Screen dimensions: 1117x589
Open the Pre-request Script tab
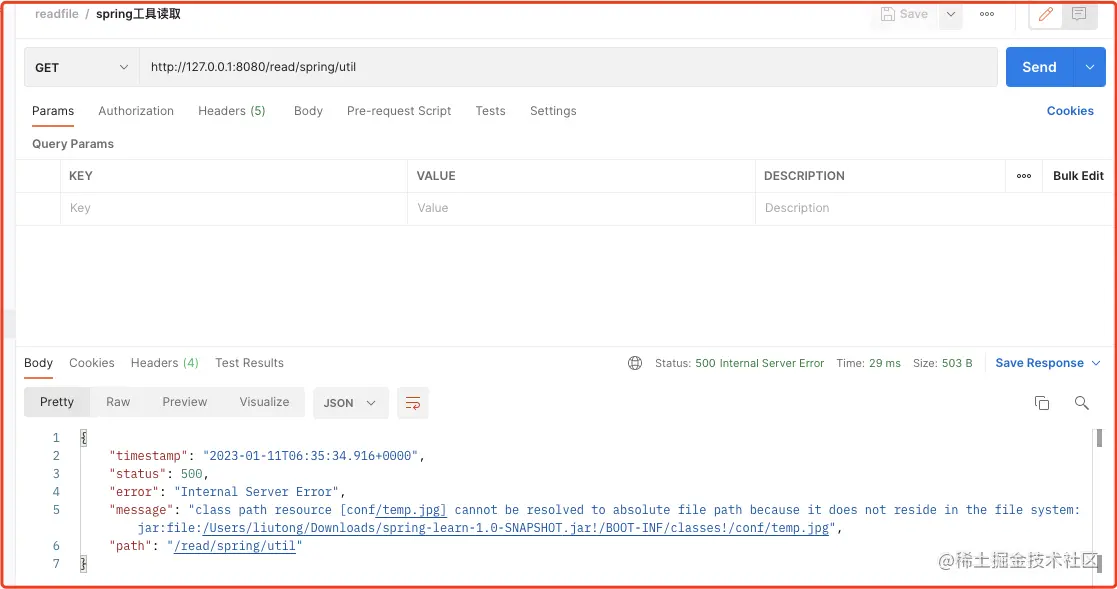tap(399, 111)
